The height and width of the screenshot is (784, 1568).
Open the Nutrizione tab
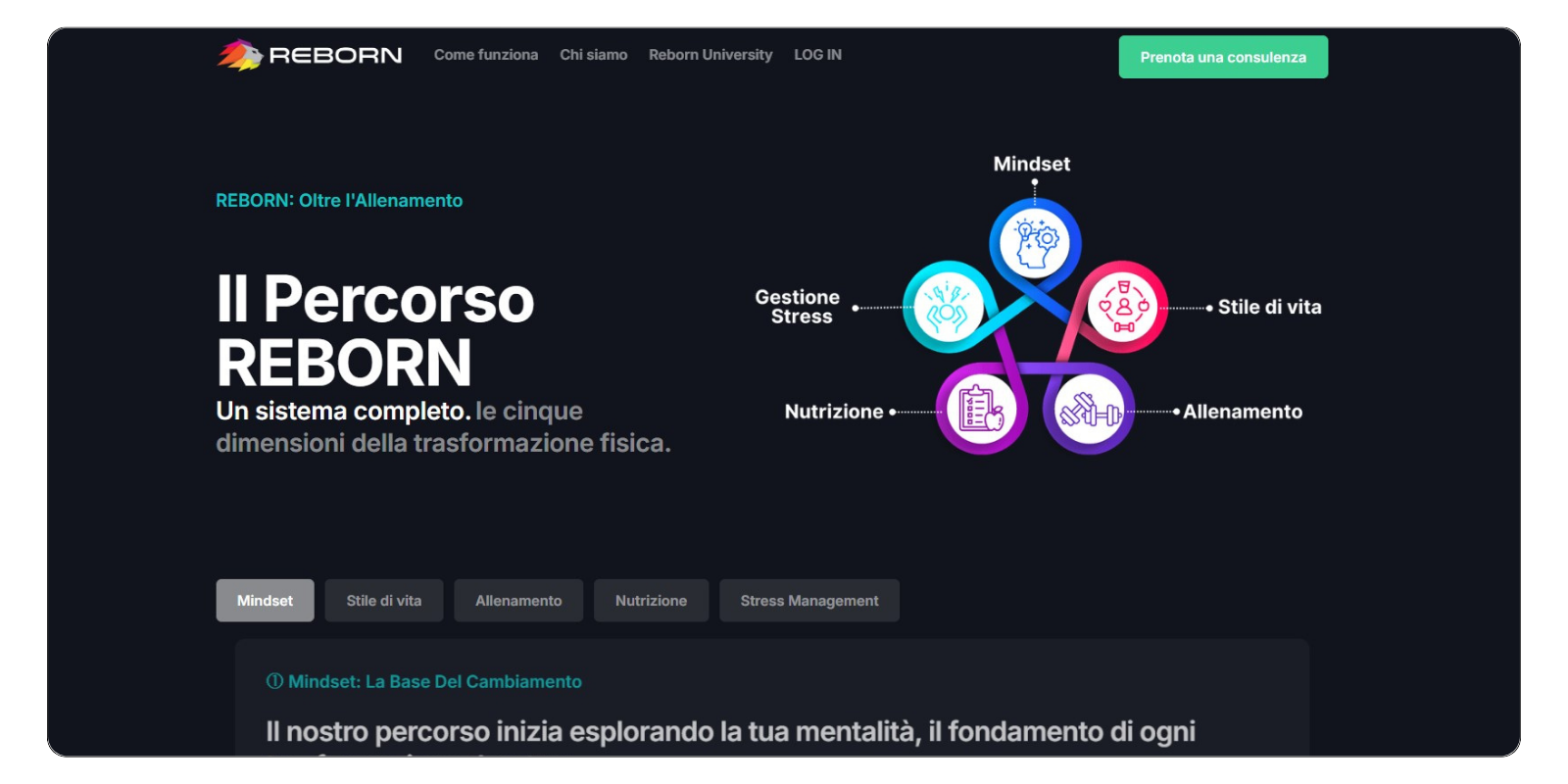pyautogui.click(x=651, y=601)
